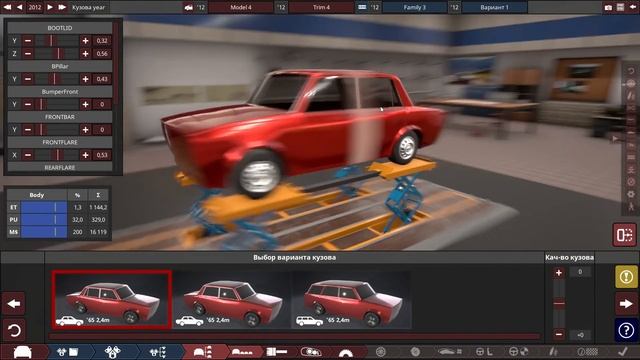Jump back years with the double rewind arrow
The image size is (640, 360).
[x=7, y=7]
